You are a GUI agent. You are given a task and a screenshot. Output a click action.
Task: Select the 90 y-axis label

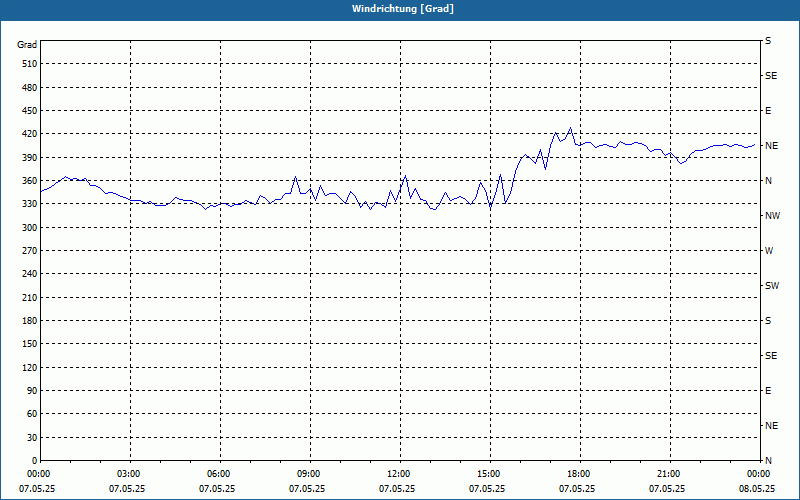[32, 391]
